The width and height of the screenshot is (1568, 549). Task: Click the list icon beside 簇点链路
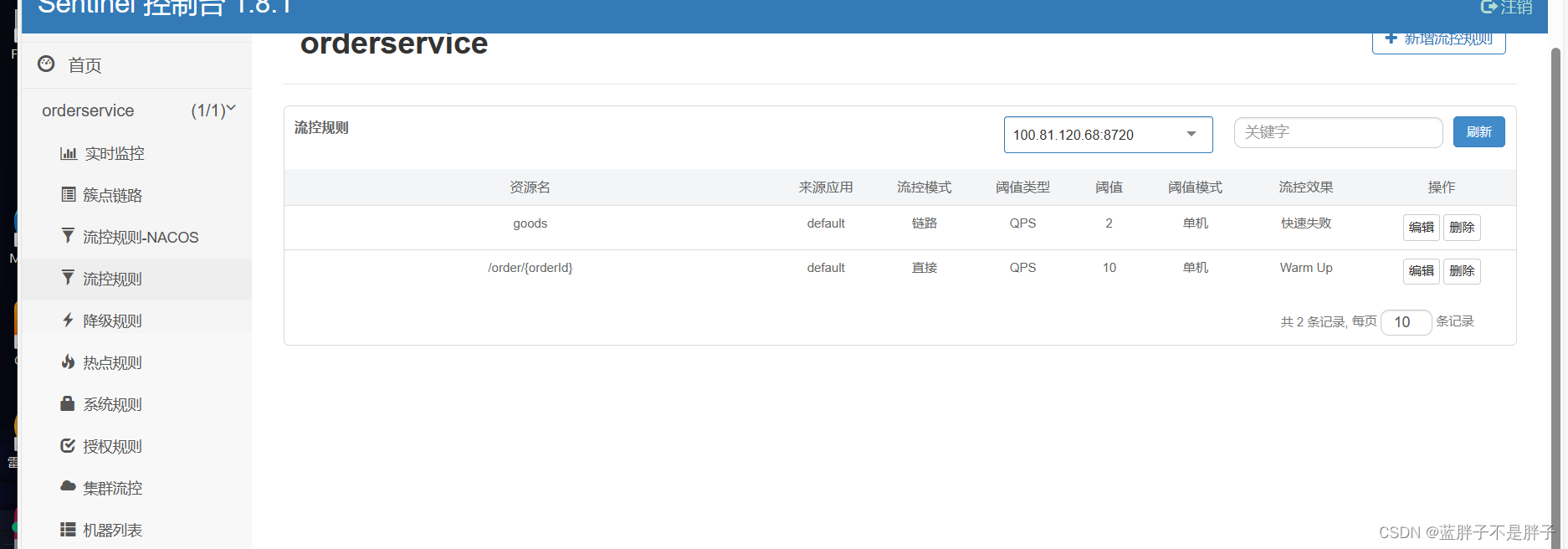tap(69, 194)
